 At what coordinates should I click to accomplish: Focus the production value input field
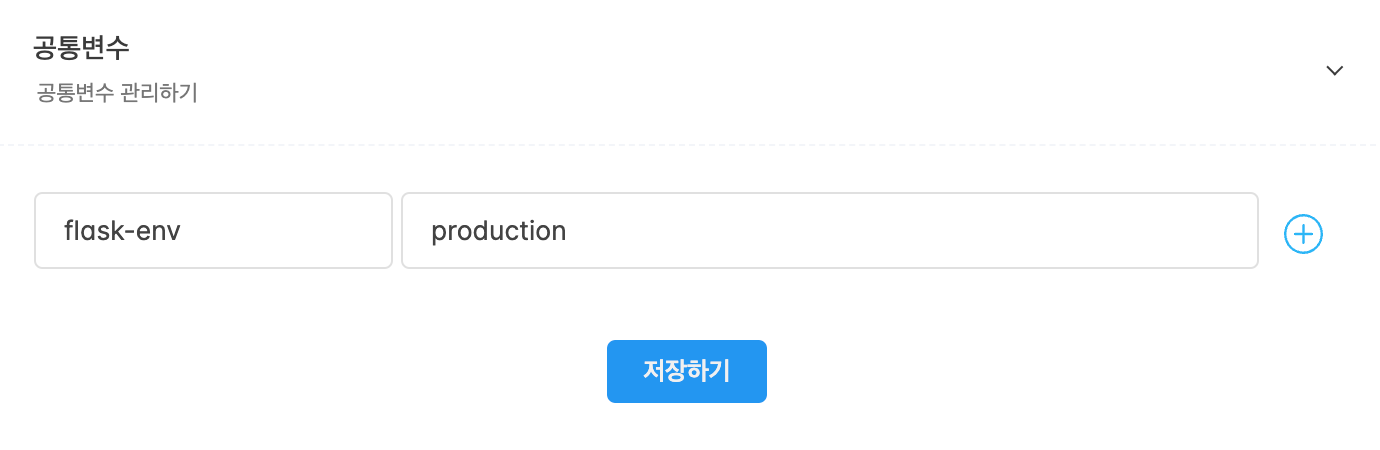point(829,231)
